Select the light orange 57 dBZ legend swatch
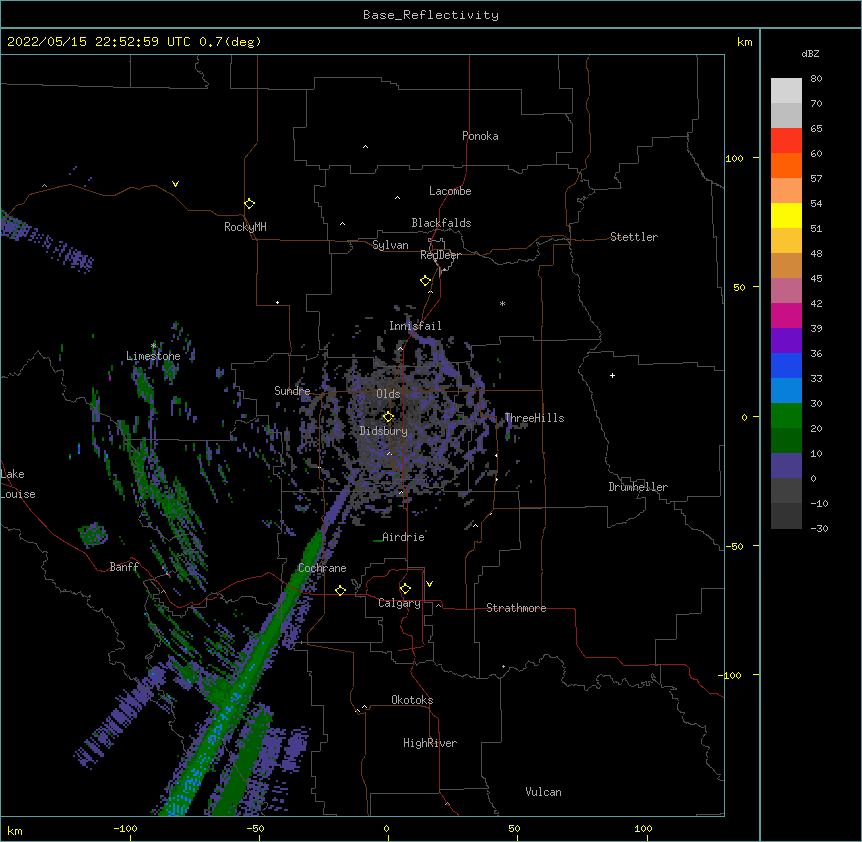 [x=786, y=190]
